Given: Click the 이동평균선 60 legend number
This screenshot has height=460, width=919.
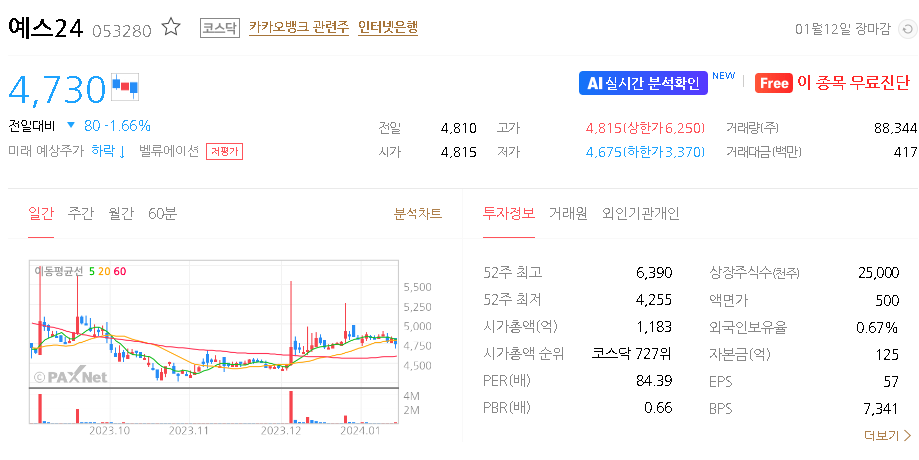Looking at the screenshot, I should tap(120, 271).
